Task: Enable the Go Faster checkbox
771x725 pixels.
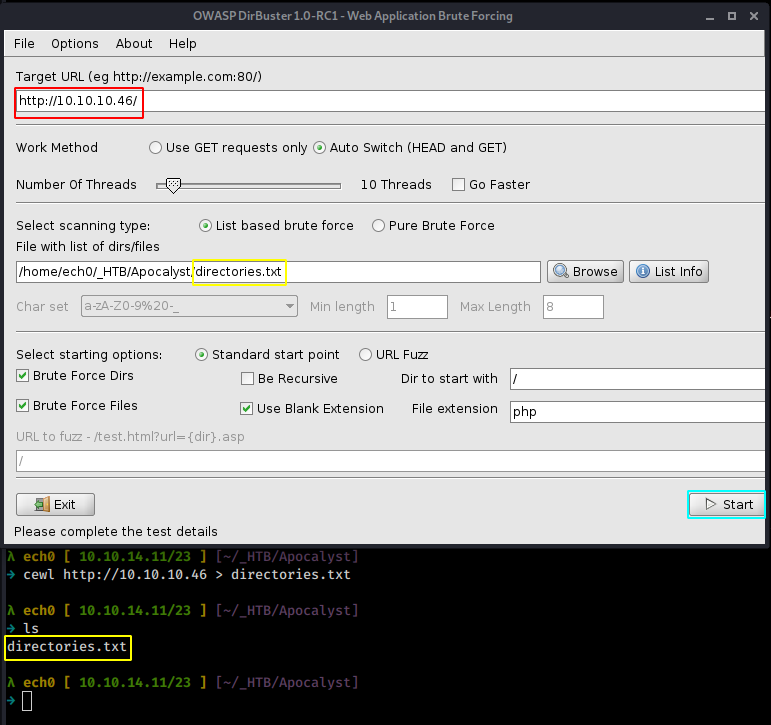Action: [x=459, y=185]
